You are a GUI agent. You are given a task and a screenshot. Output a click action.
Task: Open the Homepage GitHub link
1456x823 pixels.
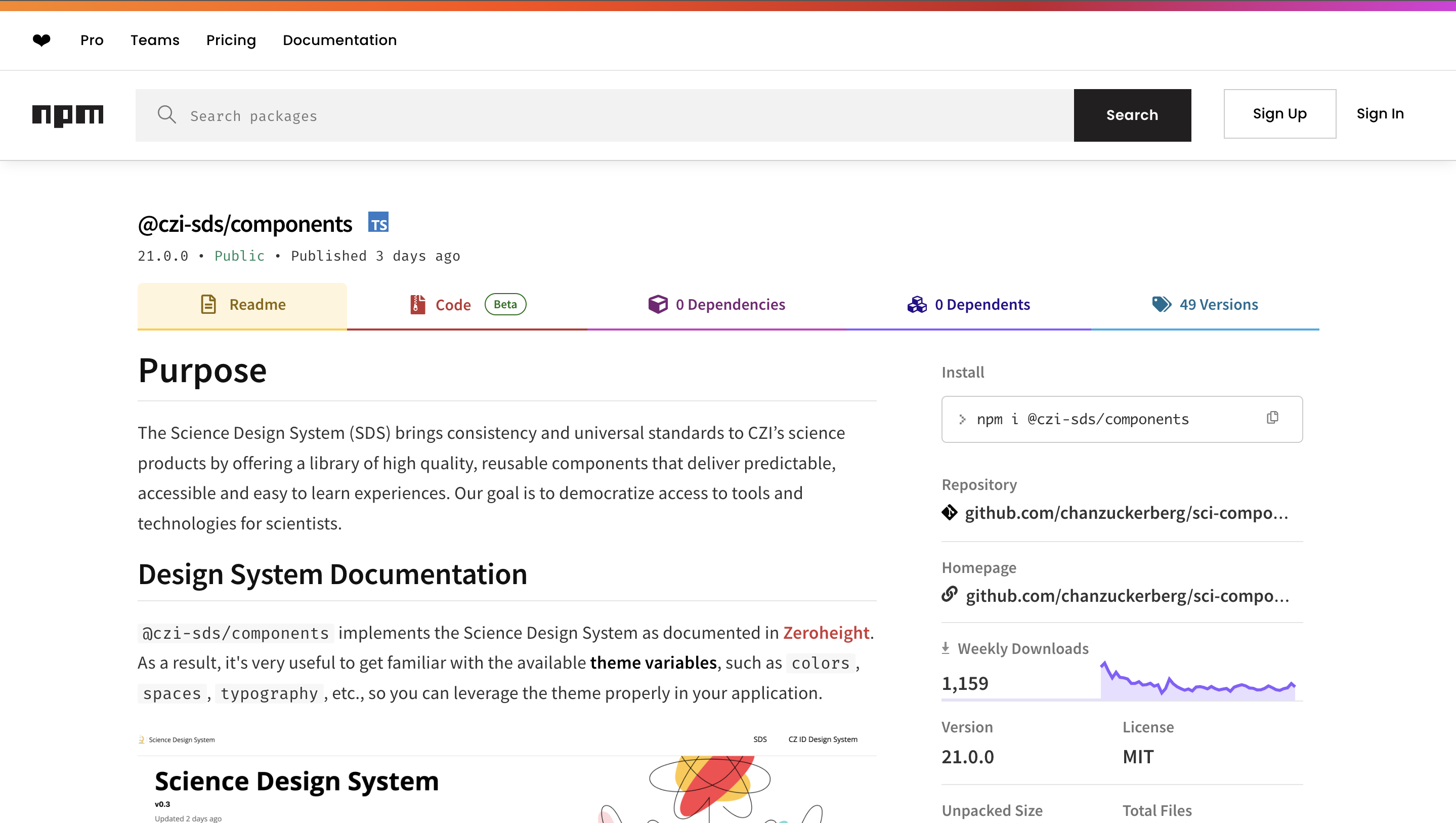[1128, 596]
